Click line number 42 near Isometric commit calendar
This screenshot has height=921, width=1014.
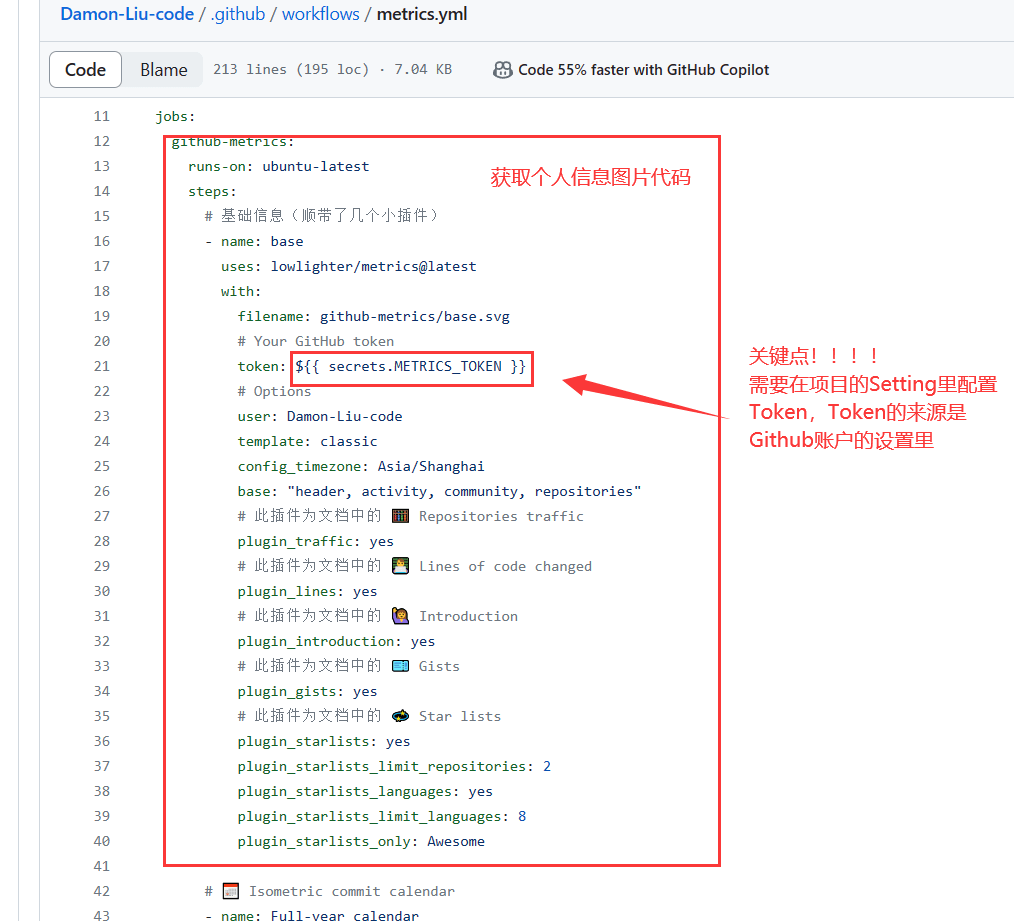click(101, 890)
